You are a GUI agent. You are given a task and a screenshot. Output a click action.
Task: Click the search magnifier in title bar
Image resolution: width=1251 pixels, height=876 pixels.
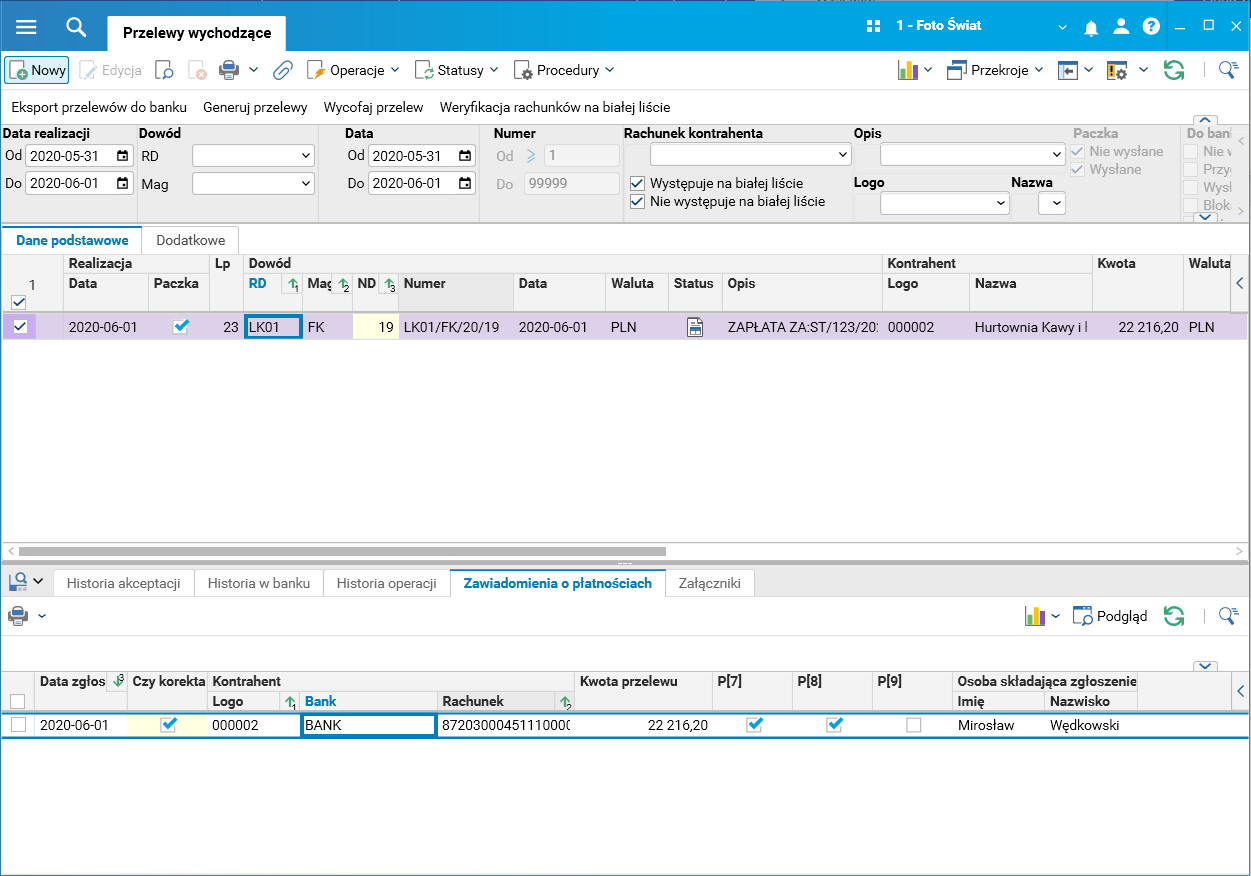[x=76, y=27]
